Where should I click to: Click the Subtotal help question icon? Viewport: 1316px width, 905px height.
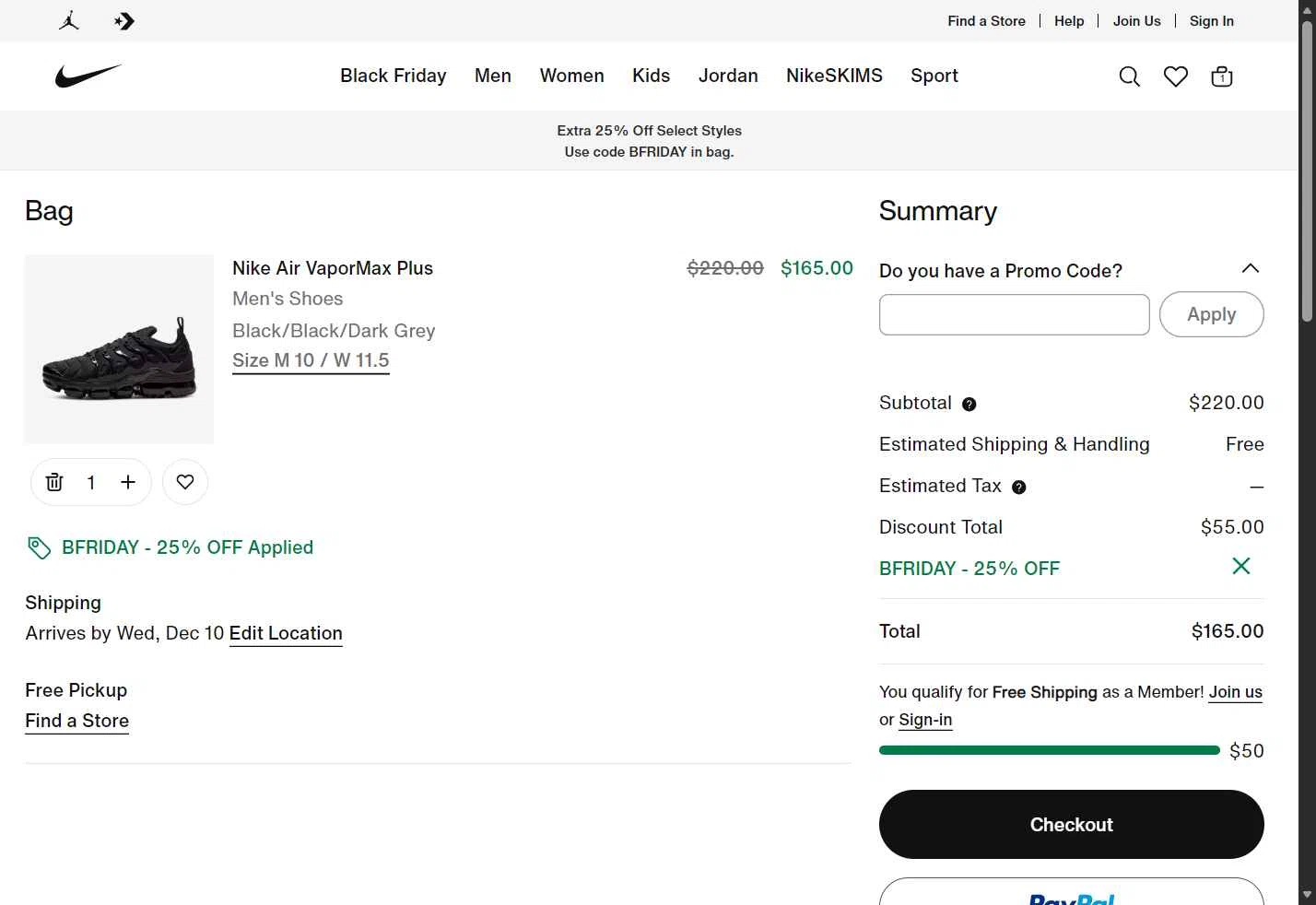tap(969, 404)
